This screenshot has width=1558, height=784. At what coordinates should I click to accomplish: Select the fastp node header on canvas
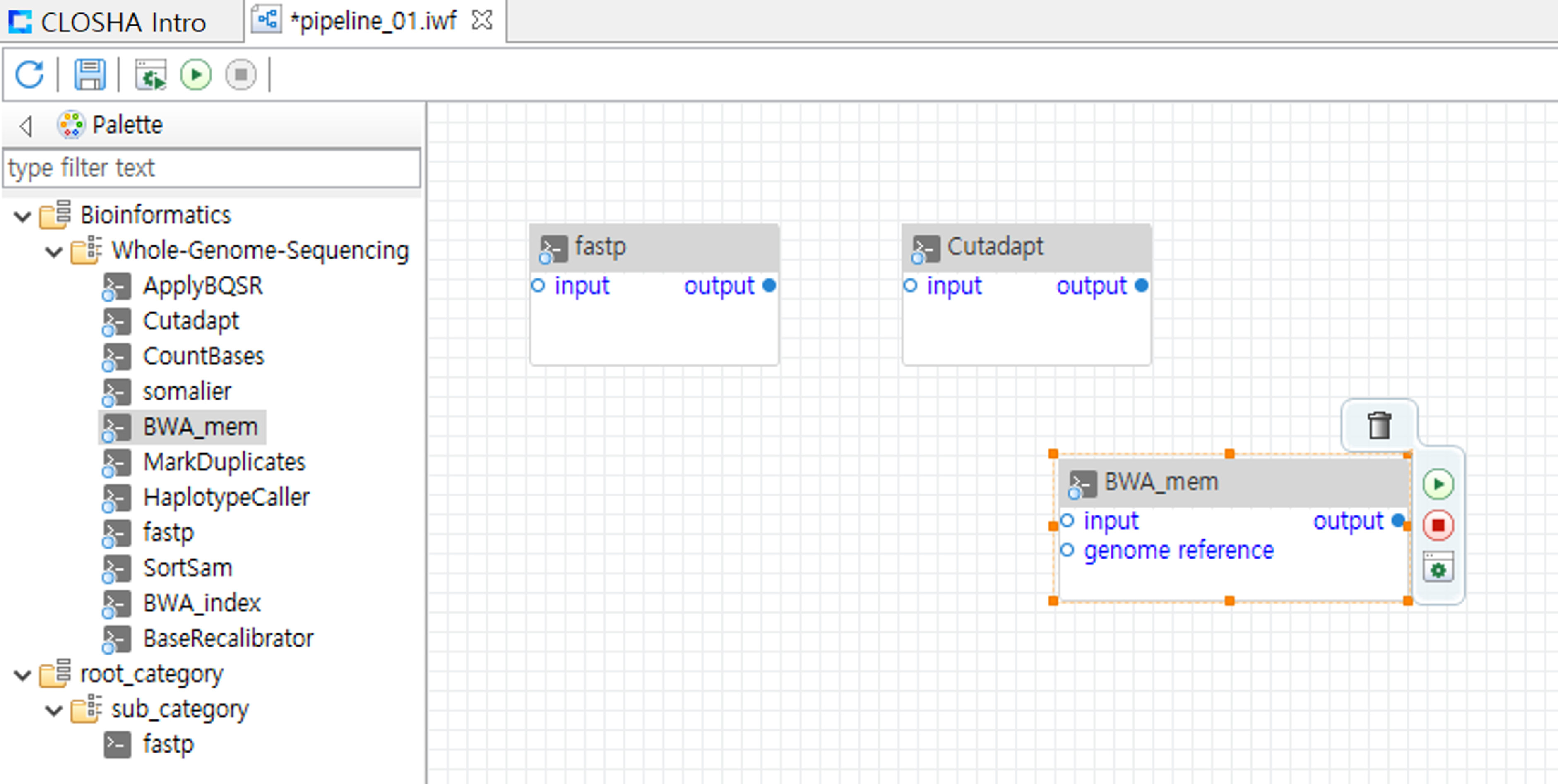coord(654,247)
